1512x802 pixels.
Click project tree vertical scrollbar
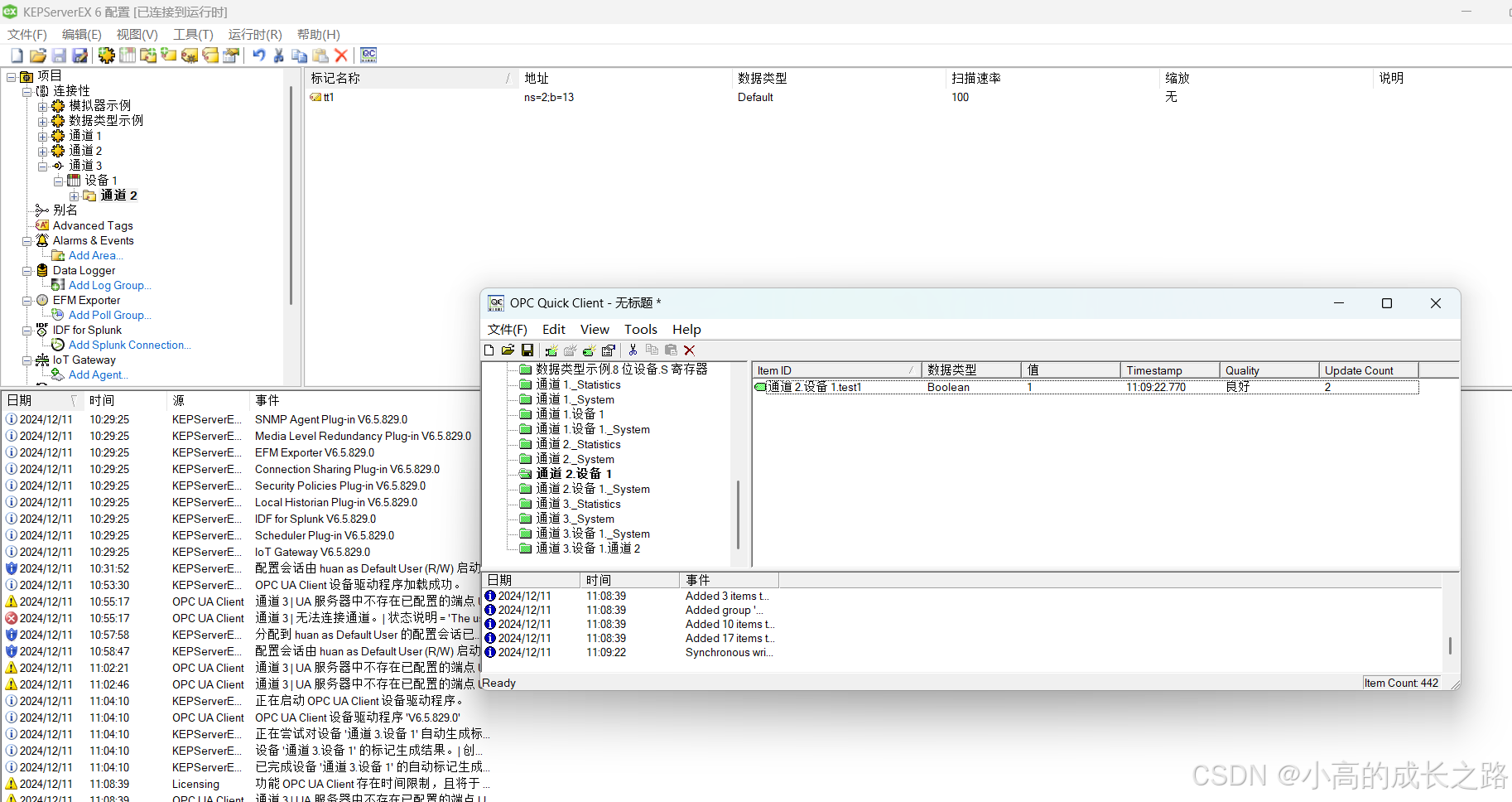coord(291,195)
